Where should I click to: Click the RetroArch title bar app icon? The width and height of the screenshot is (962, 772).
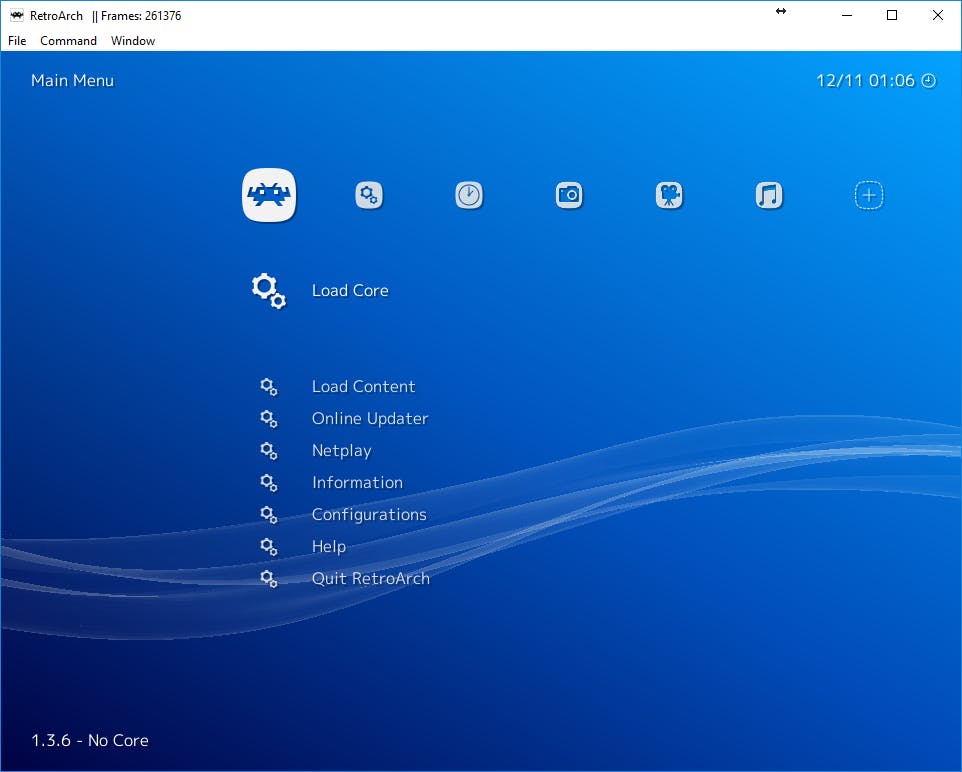point(16,15)
